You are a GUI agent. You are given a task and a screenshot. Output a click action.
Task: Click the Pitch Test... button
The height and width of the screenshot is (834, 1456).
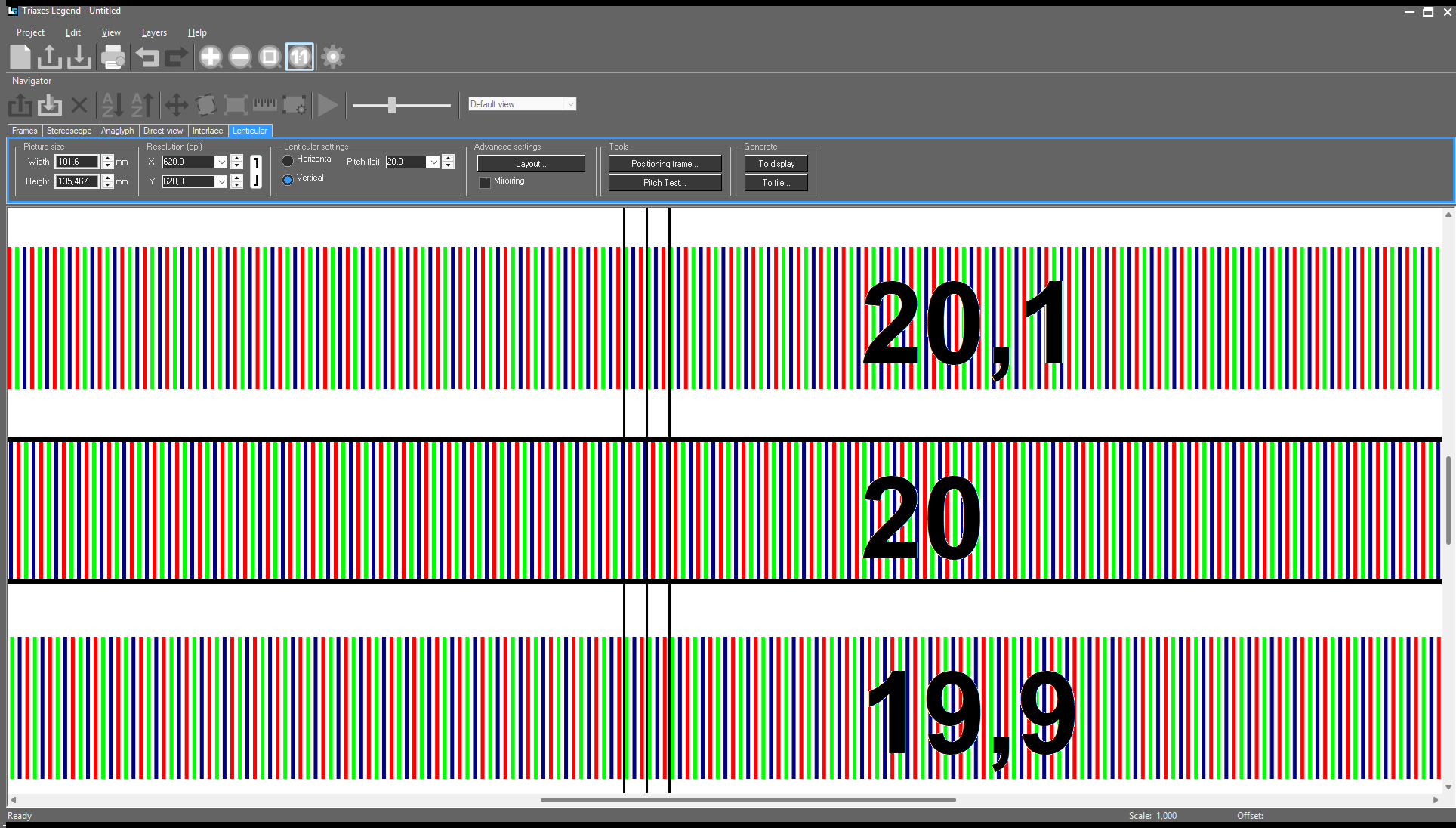point(665,183)
